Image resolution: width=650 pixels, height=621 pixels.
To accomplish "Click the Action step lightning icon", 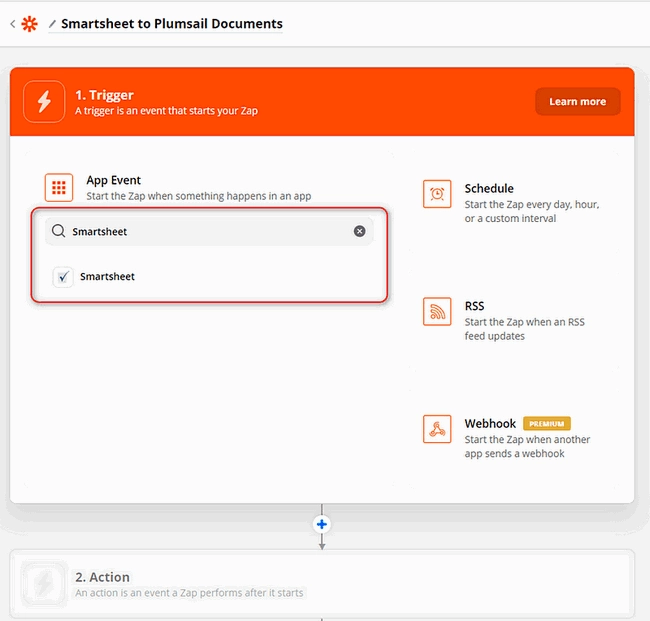I will [44, 584].
